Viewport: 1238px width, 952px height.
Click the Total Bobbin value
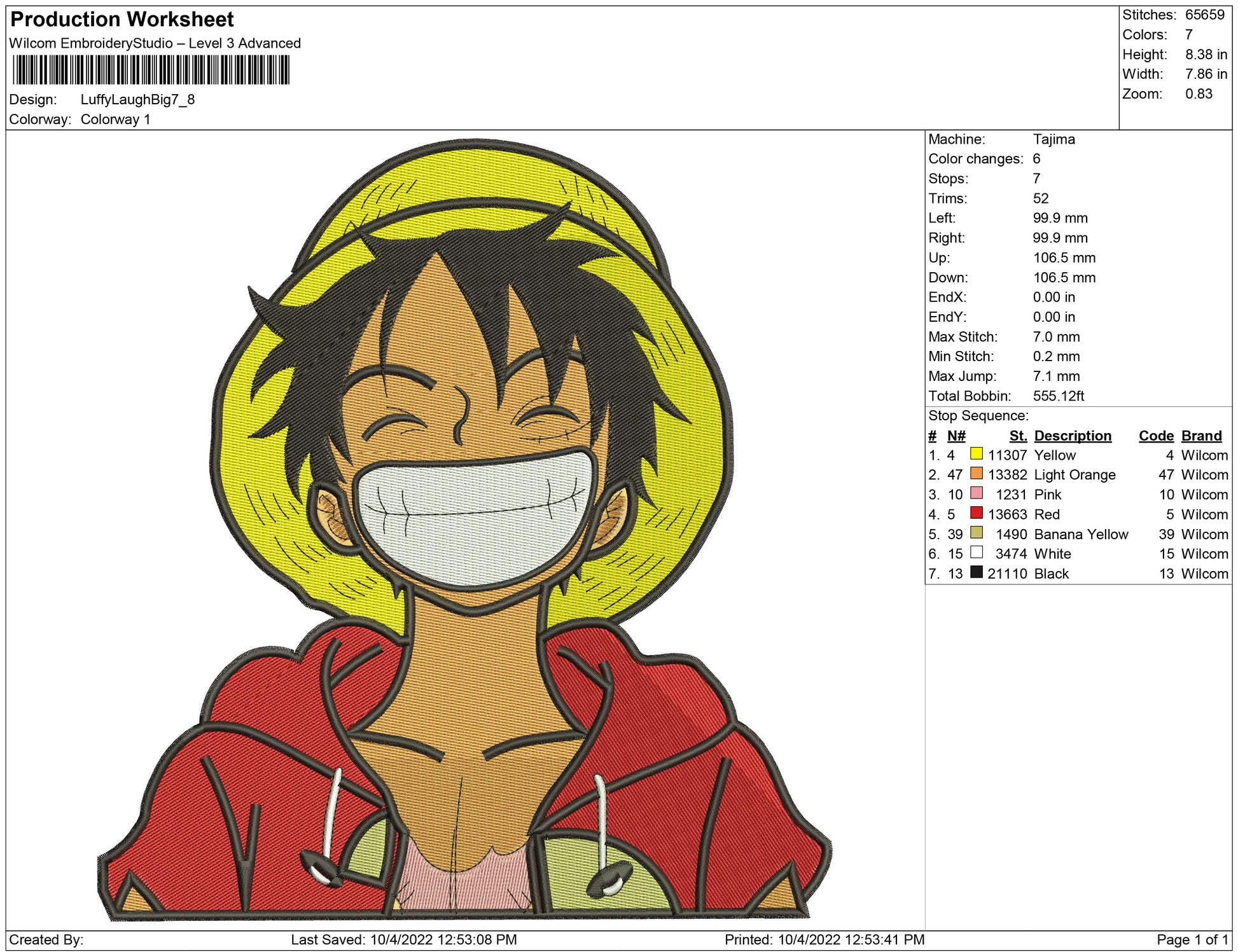[x=1058, y=396]
